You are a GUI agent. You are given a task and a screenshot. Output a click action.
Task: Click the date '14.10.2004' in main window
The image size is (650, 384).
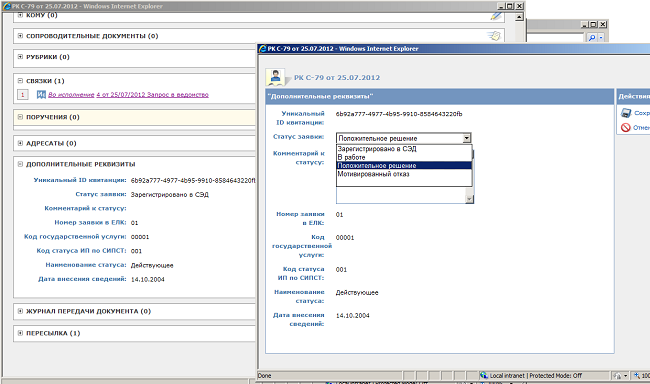tap(148, 279)
